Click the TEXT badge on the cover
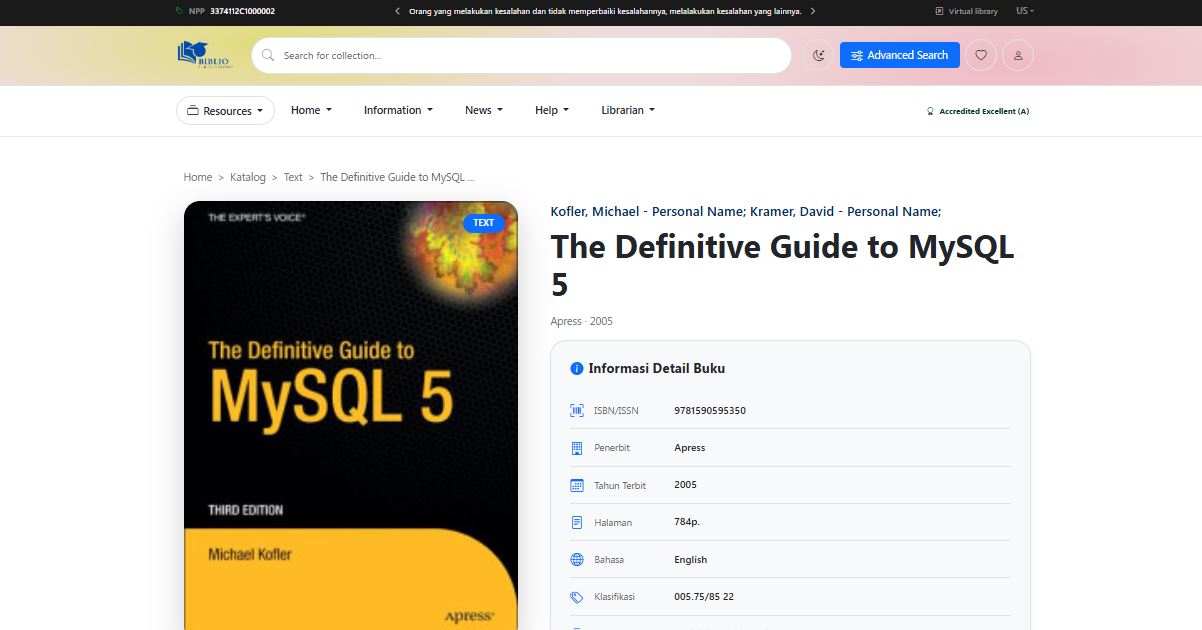1202x630 pixels. pos(484,223)
